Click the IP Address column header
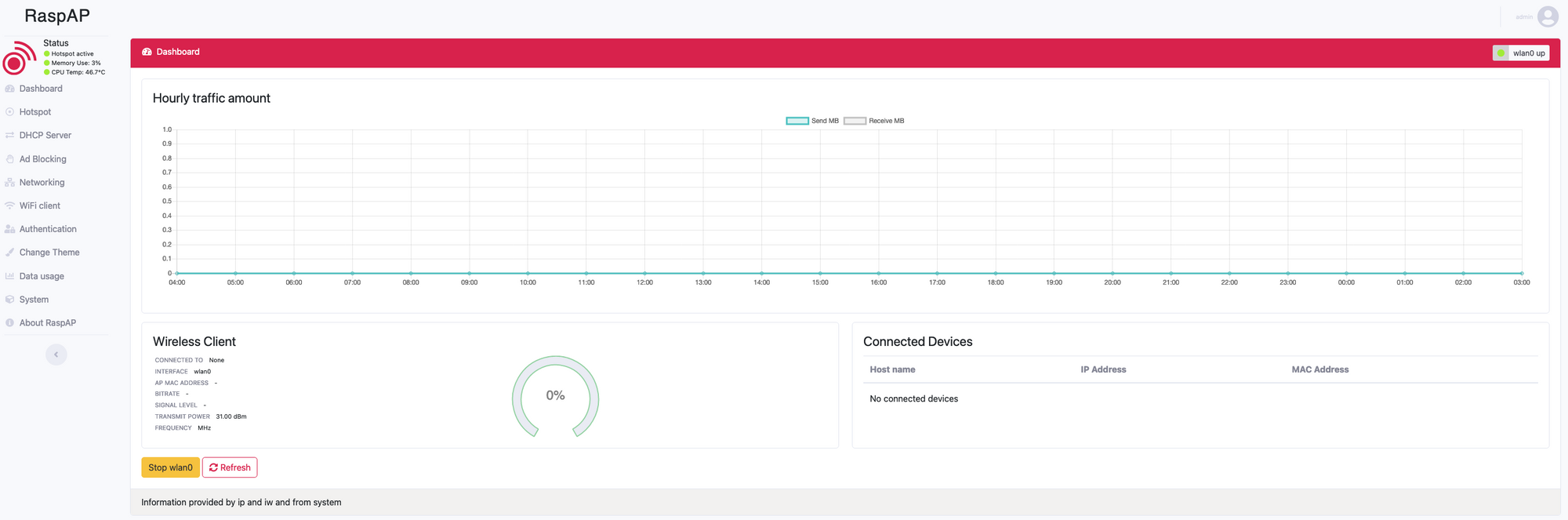This screenshot has width=1568, height=520. click(x=1103, y=369)
